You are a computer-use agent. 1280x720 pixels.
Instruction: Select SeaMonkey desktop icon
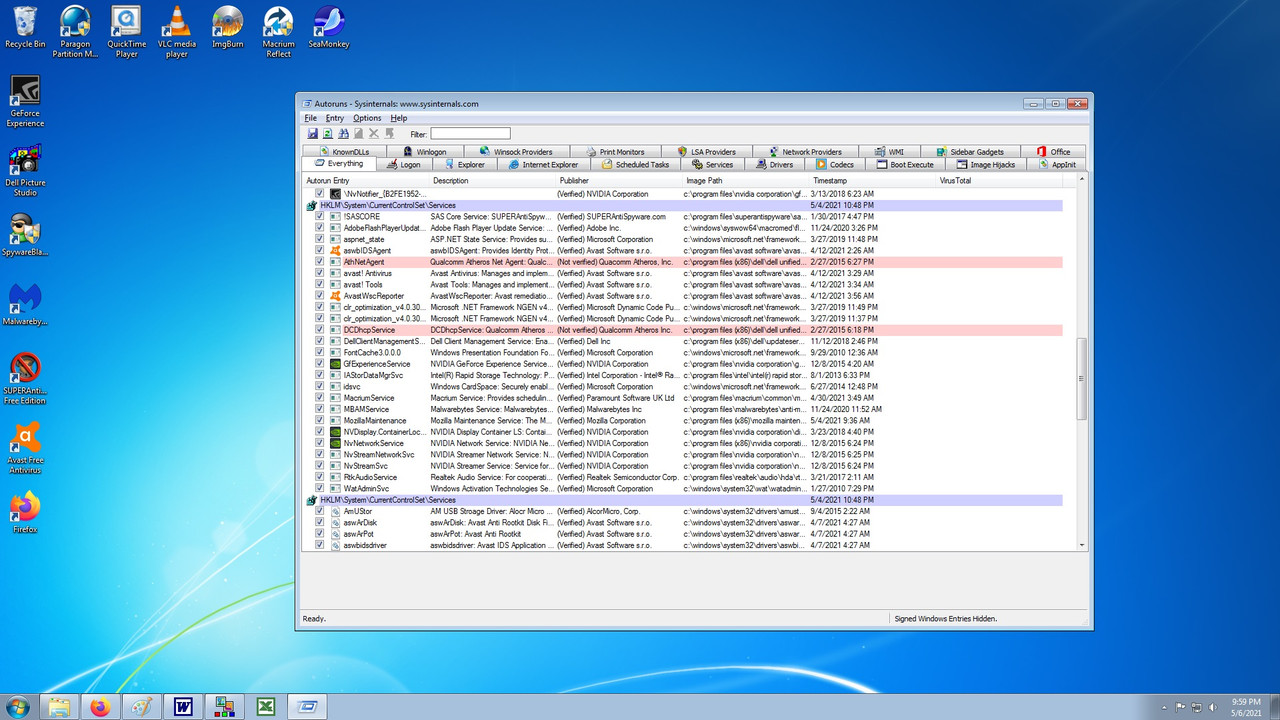click(328, 27)
